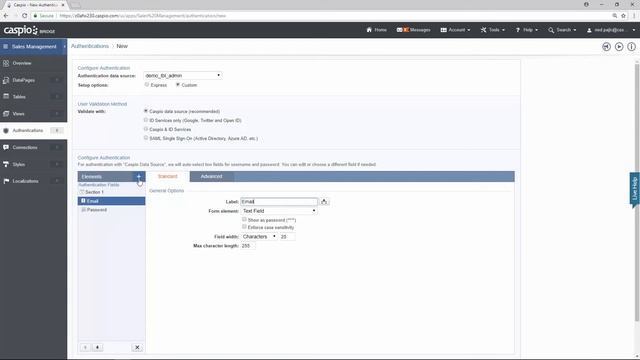Open Authentications in the sidebar
Viewport: 640px width, 360px height.
pyautogui.click(x=33, y=130)
